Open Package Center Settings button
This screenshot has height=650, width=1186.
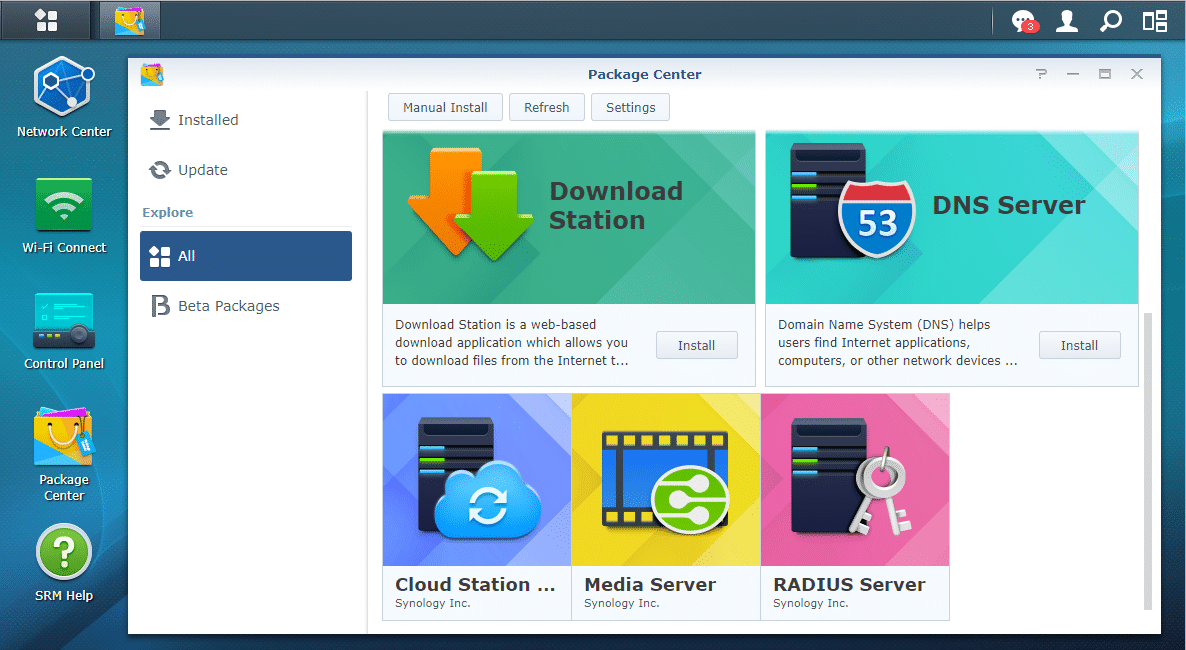[630, 107]
